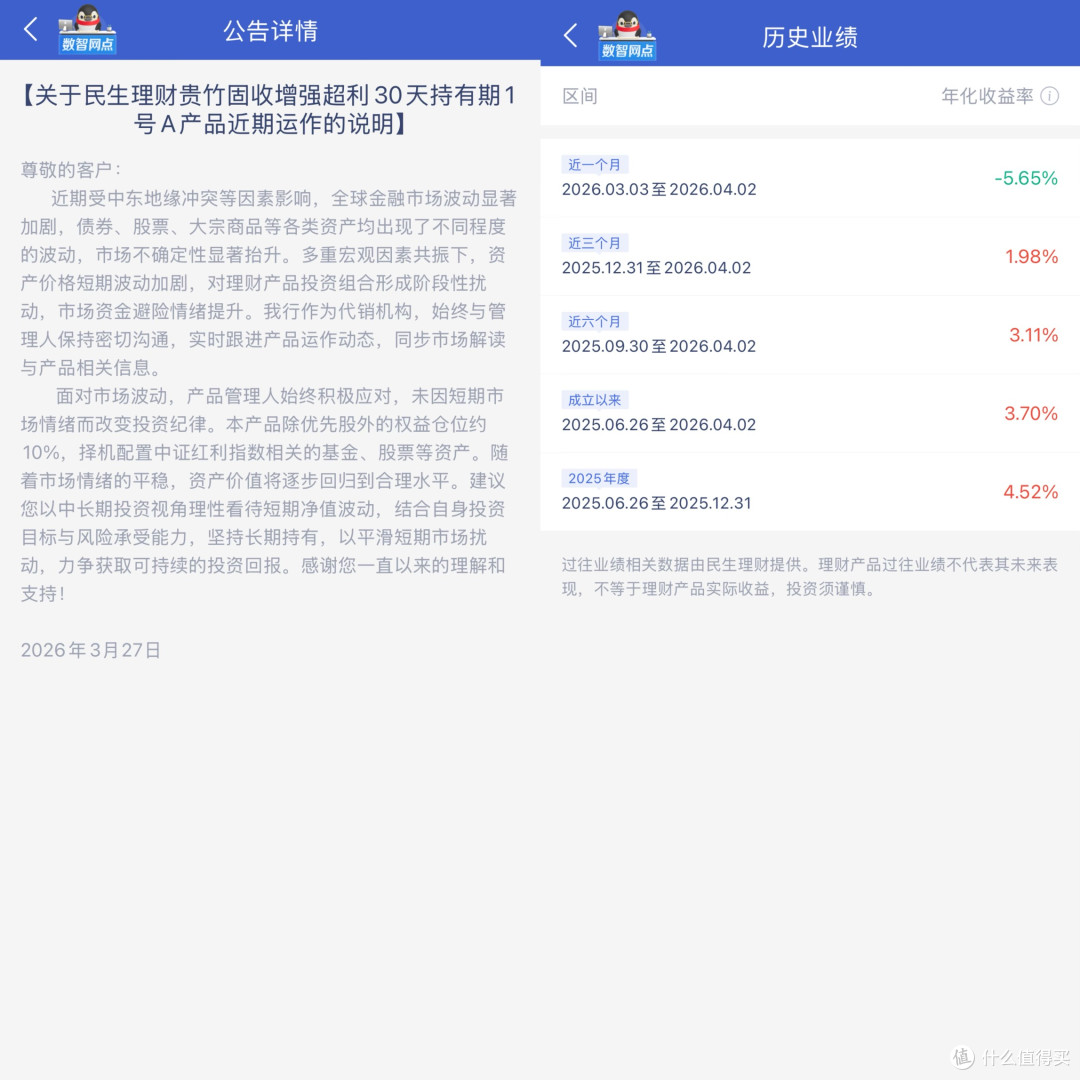1080x1080 pixels.
Task: Tap the 3.11% return value
Action: [1033, 335]
